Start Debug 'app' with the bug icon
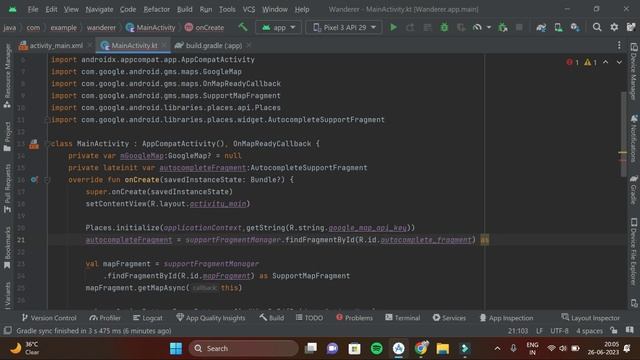This screenshot has height=360, width=640. [444, 27]
